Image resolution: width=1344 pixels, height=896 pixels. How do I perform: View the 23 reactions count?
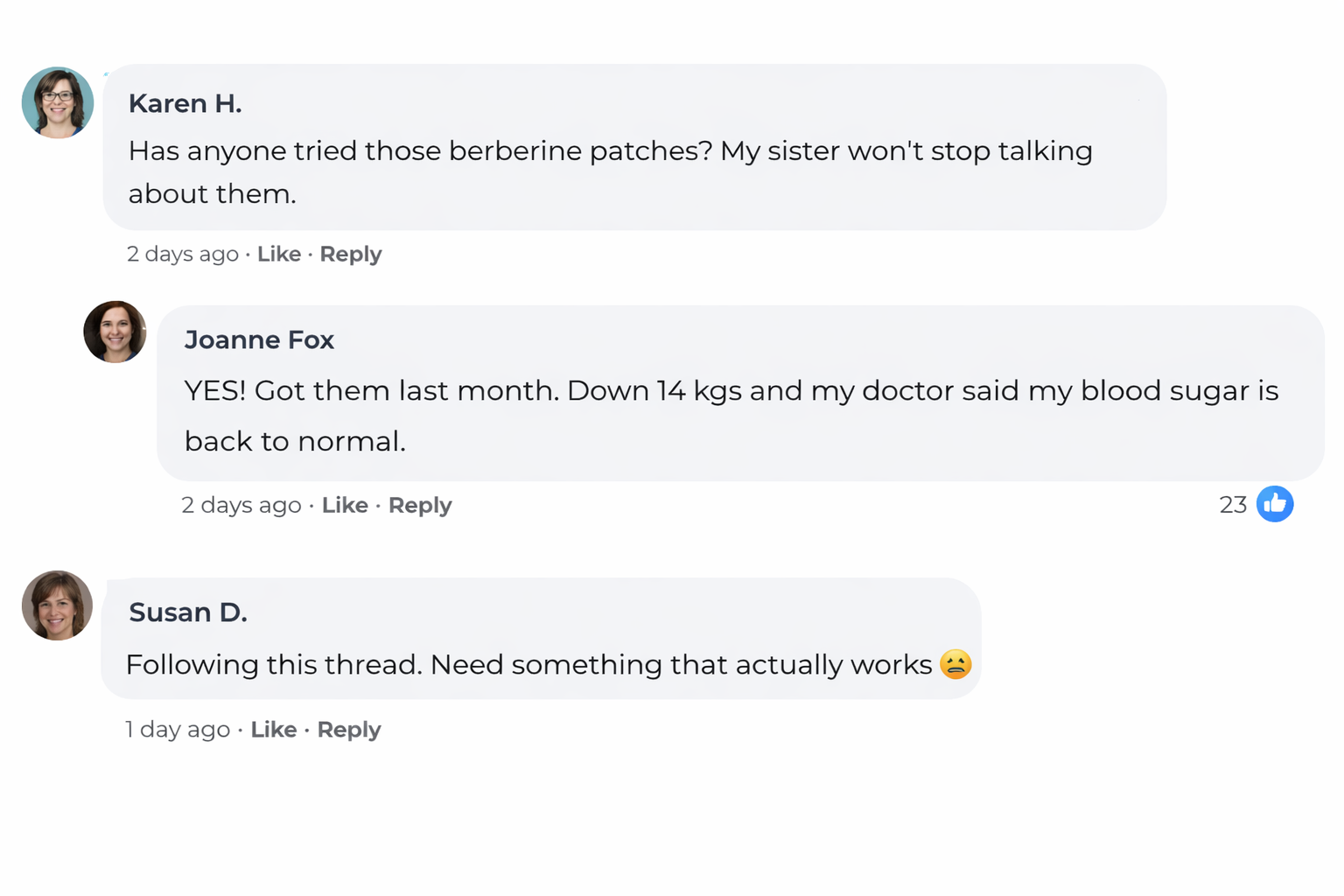(x=1233, y=504)
